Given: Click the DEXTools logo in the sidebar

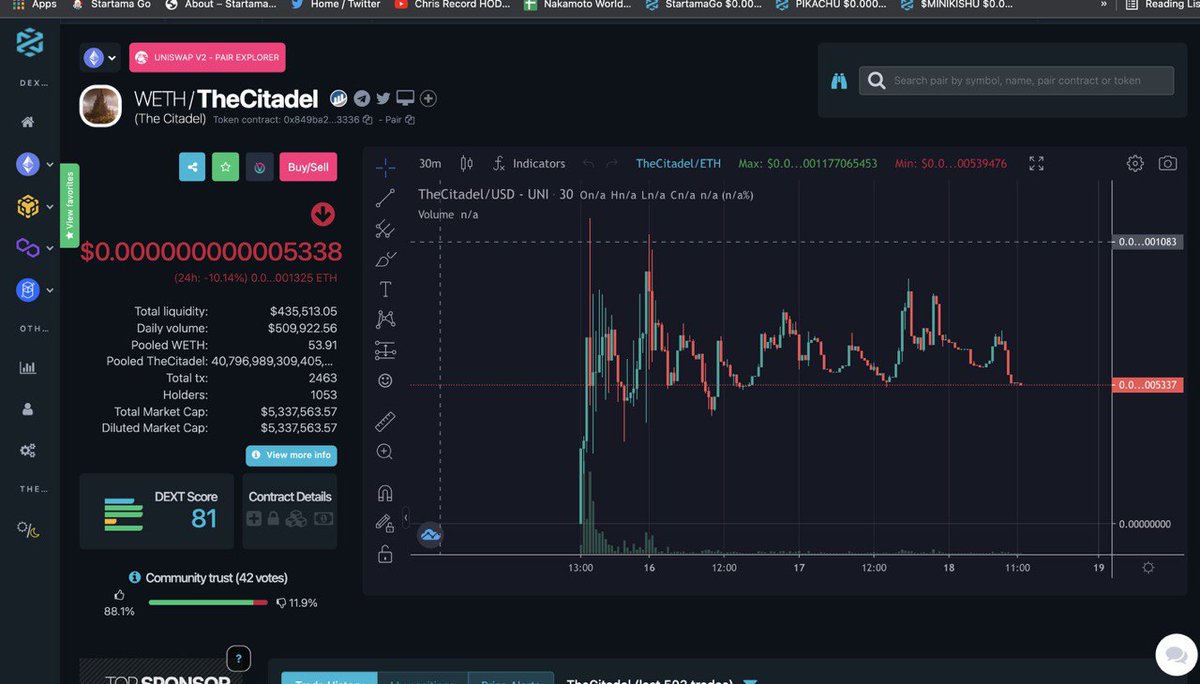Looking at the screenshot, I should coord(29,44).
